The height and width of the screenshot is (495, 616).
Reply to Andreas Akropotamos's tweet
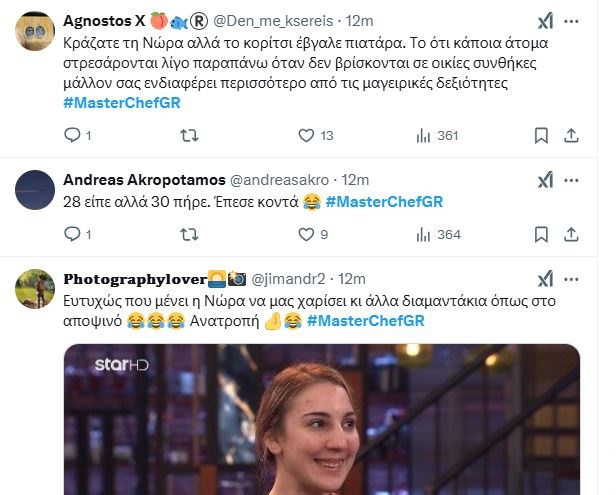[71, 234]
